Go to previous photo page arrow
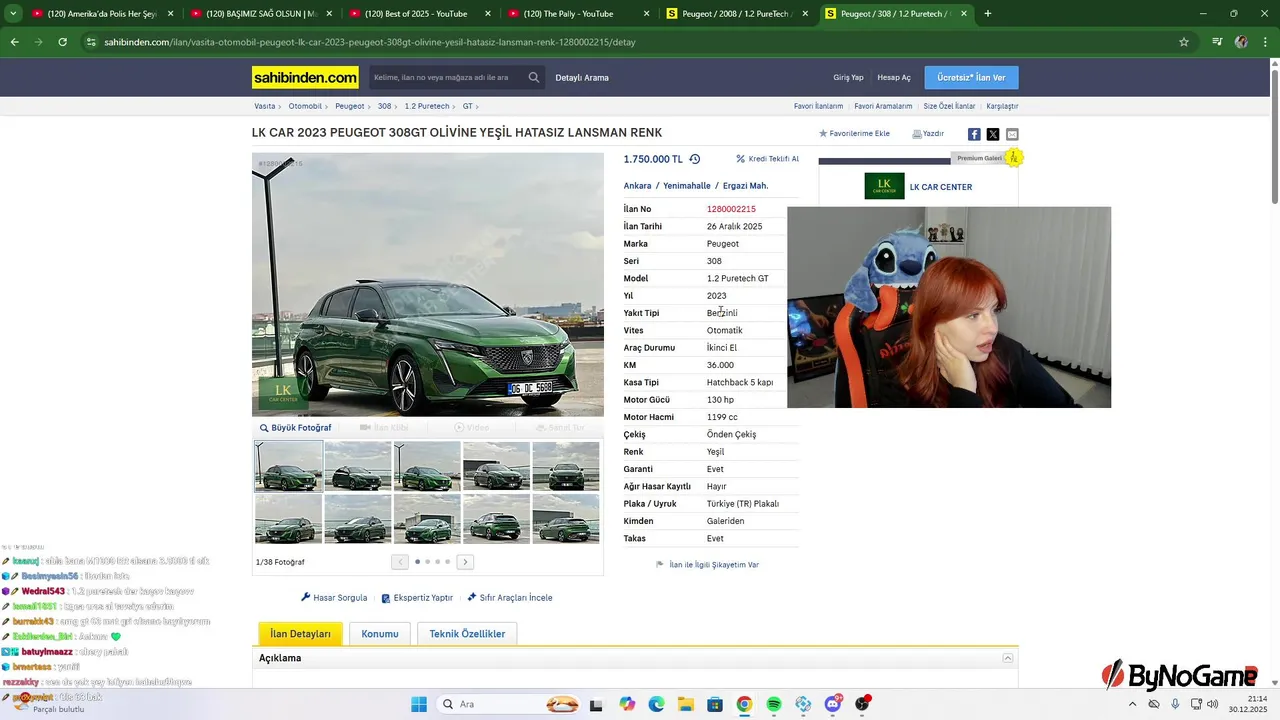Viewport: 1280px width, 720px height. coord(400,562)
